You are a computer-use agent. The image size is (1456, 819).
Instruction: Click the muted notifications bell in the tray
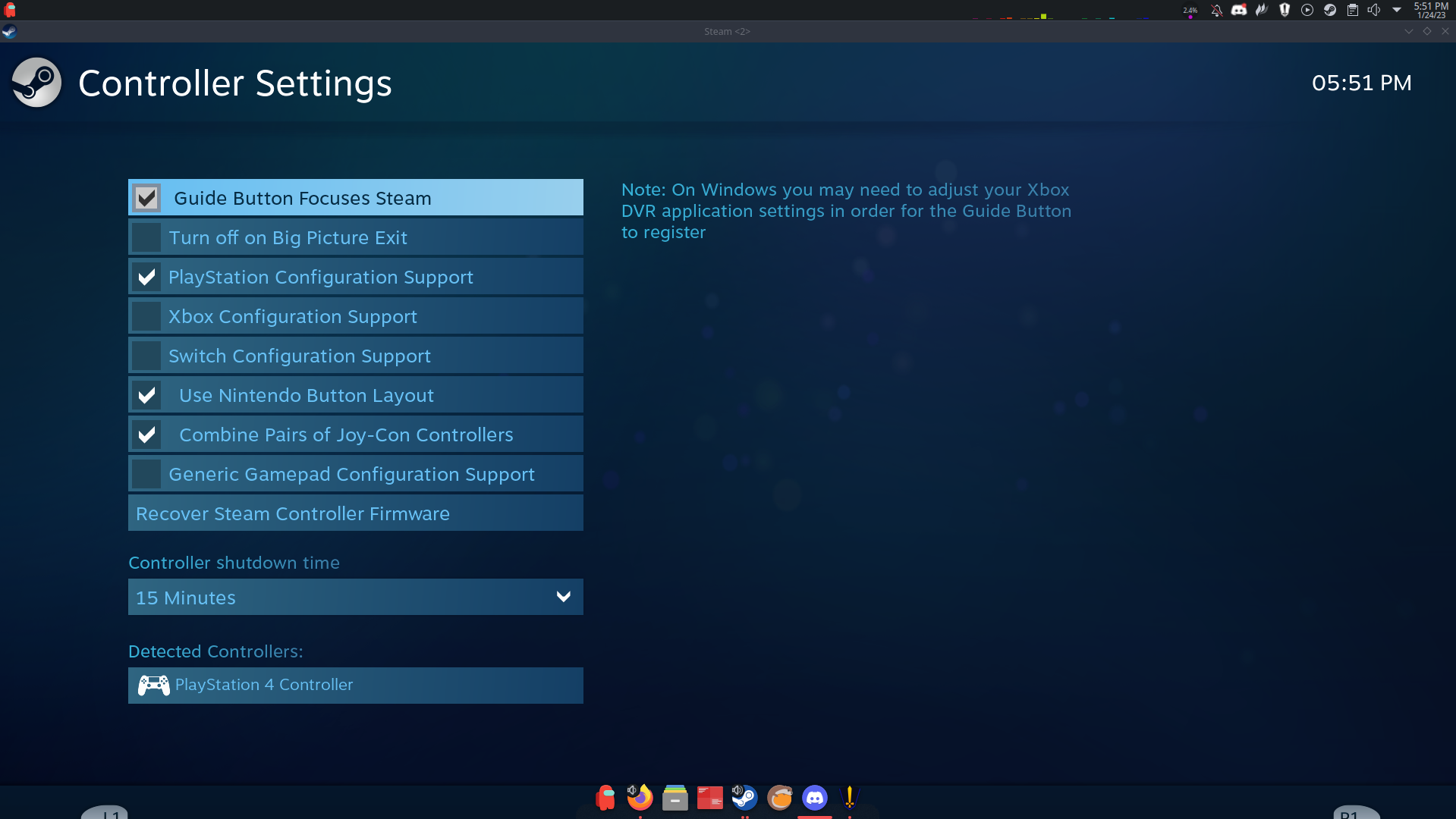pyautogui.click(x=1216, y=10)
